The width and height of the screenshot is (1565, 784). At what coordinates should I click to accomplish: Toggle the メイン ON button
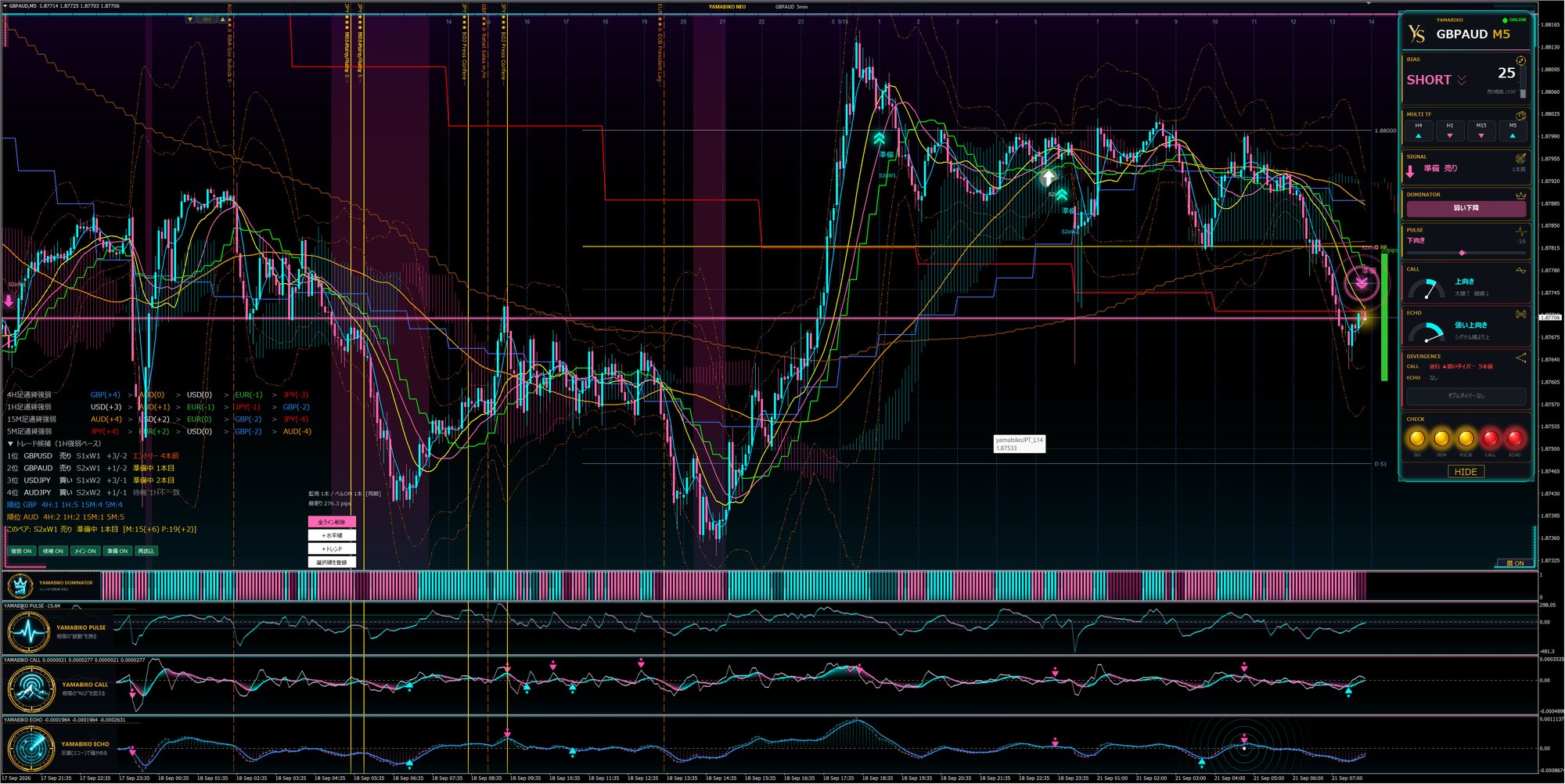click(85, 551)
